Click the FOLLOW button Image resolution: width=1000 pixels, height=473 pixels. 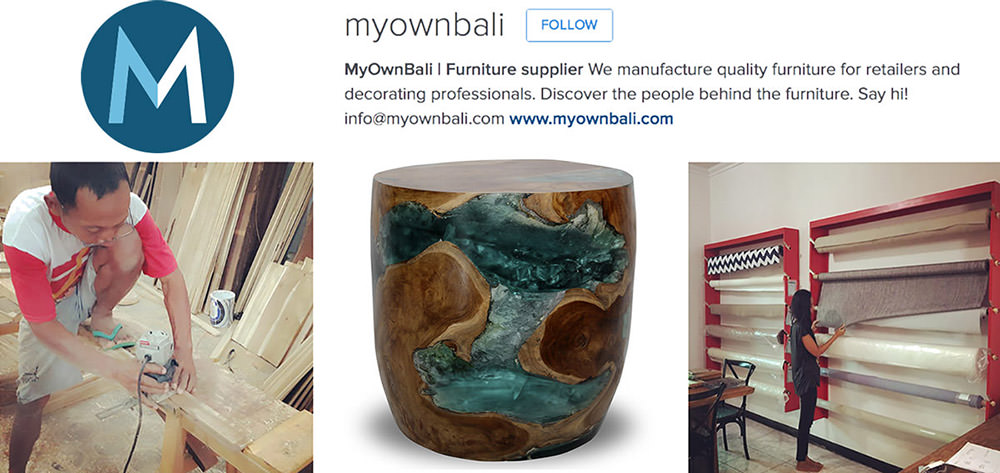point(569,25)
